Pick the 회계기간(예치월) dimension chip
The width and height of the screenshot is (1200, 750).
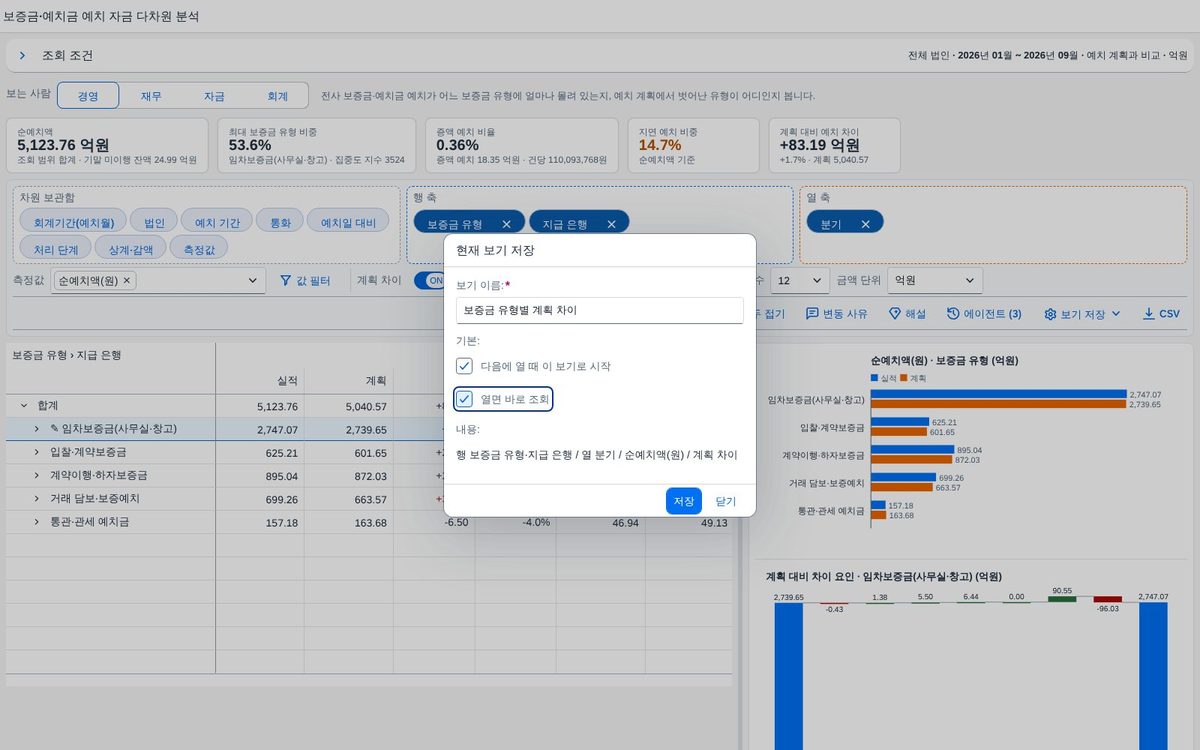tap(73, 222)
